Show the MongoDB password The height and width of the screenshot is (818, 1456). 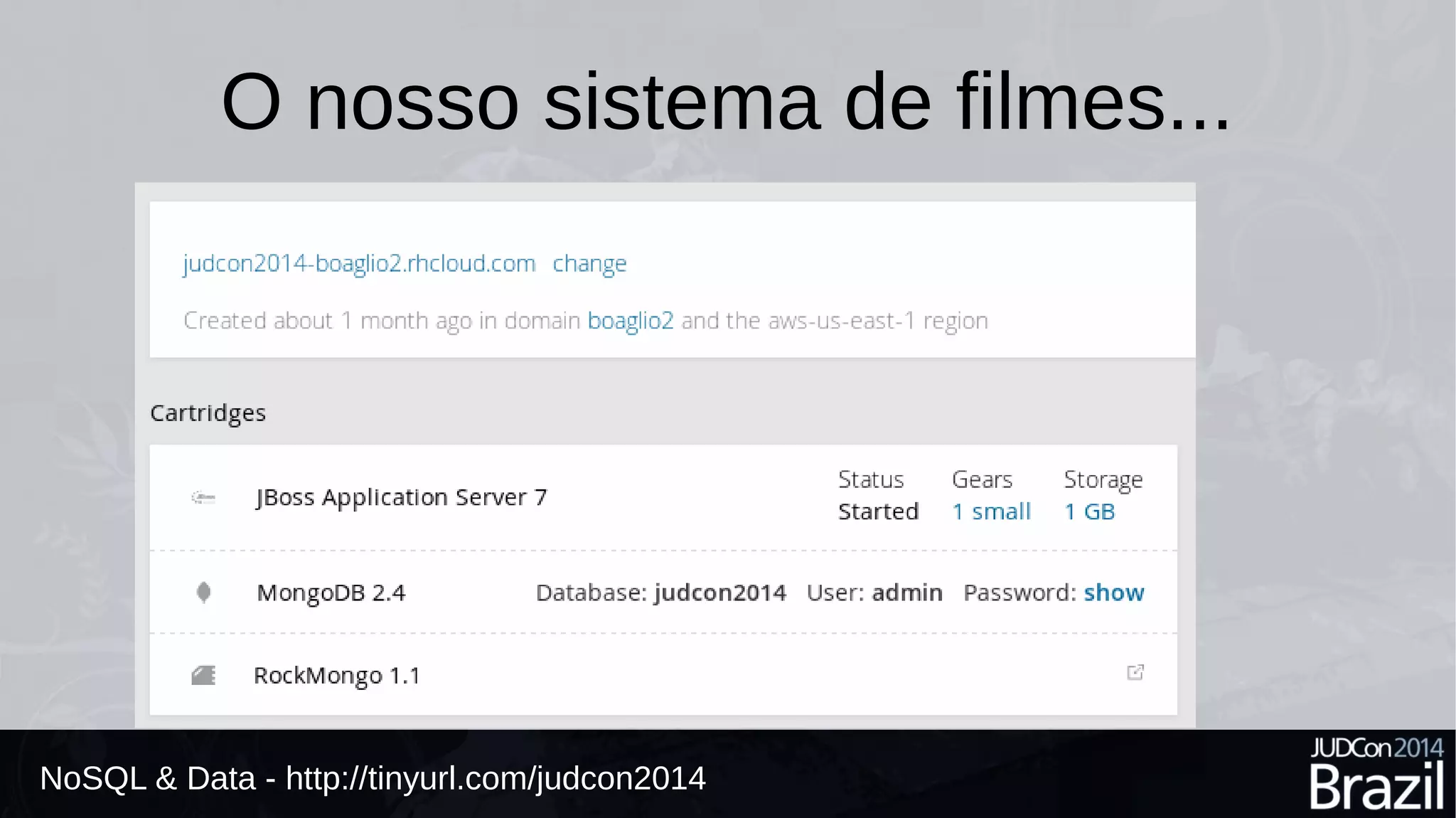(x=1113, y=593)
